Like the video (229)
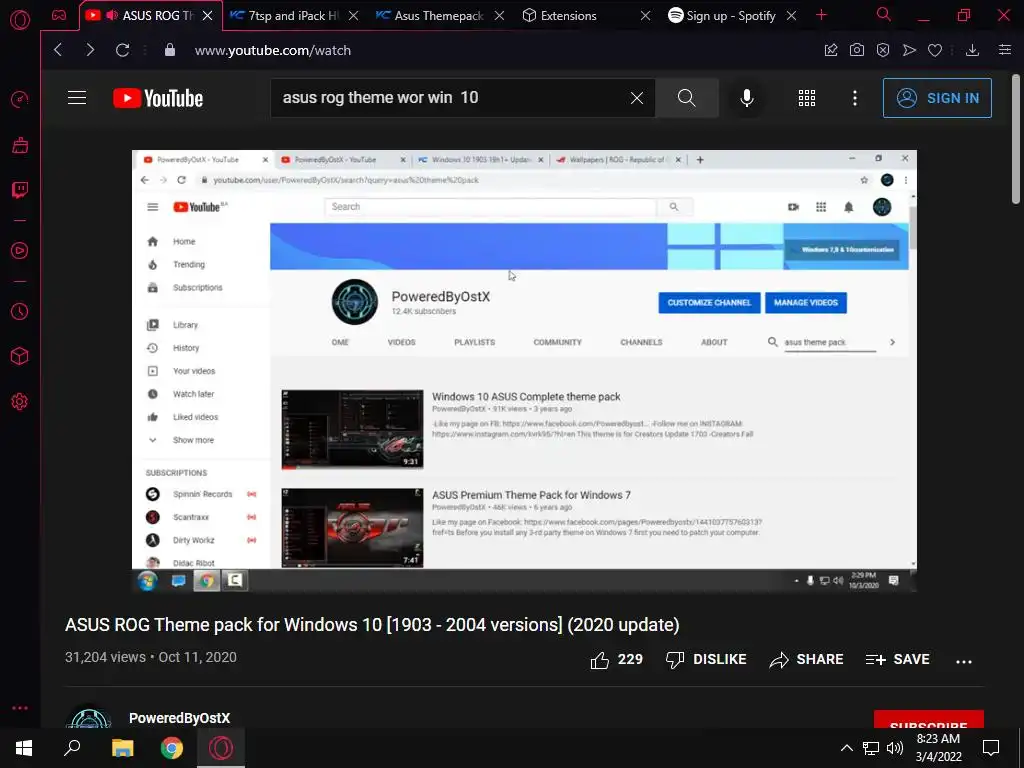 (616, 660)
